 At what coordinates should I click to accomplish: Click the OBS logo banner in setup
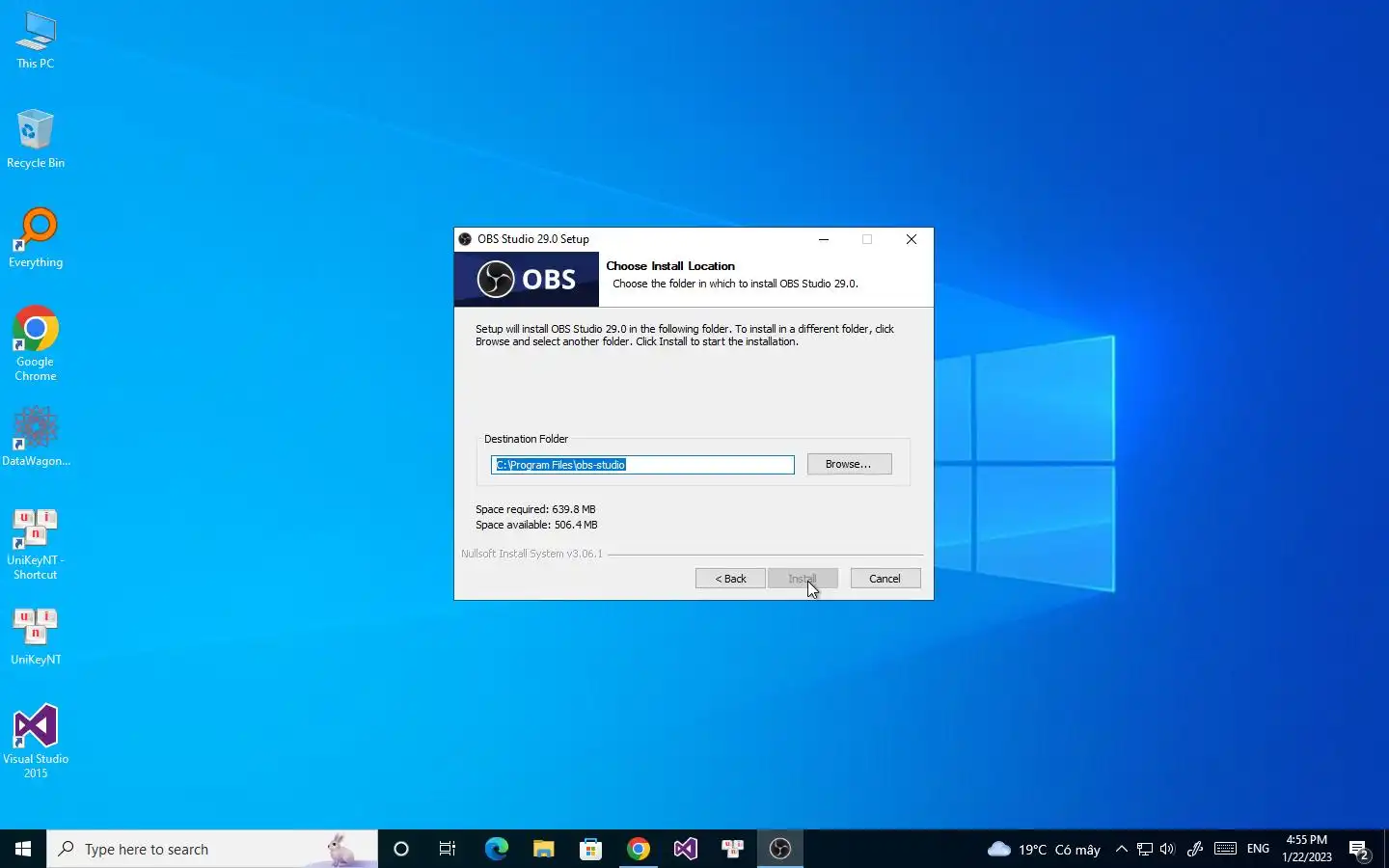[527, 280]
